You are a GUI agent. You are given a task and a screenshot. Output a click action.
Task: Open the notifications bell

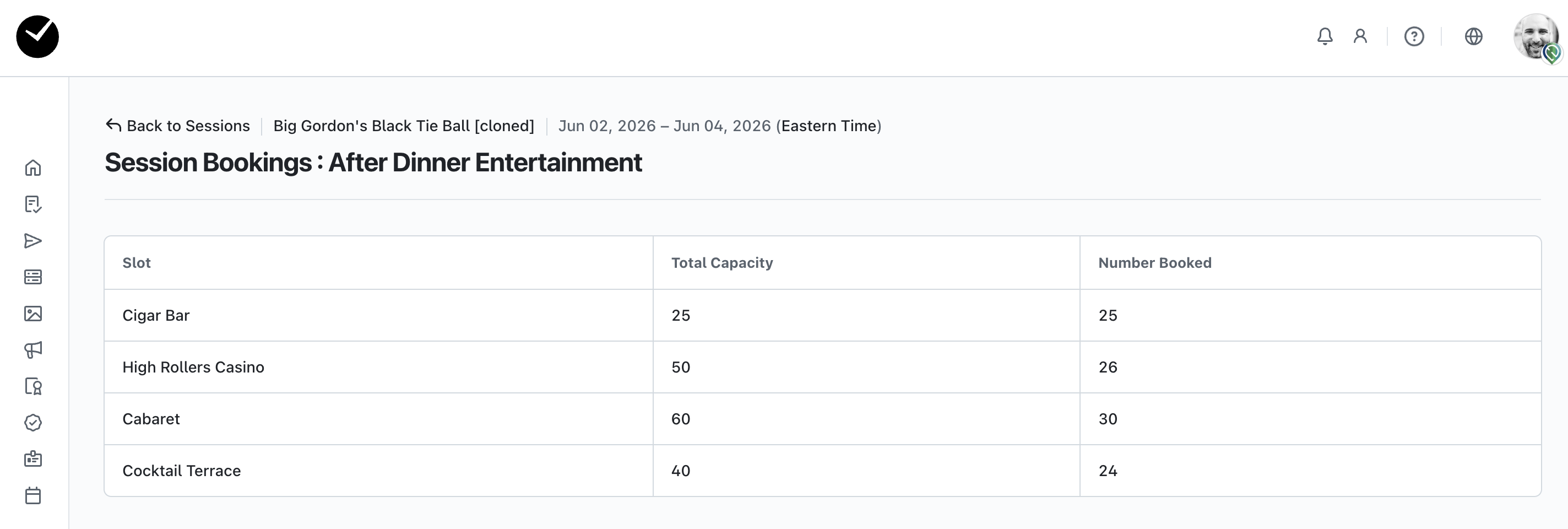pyautogui.click(x=1325, y=36)
